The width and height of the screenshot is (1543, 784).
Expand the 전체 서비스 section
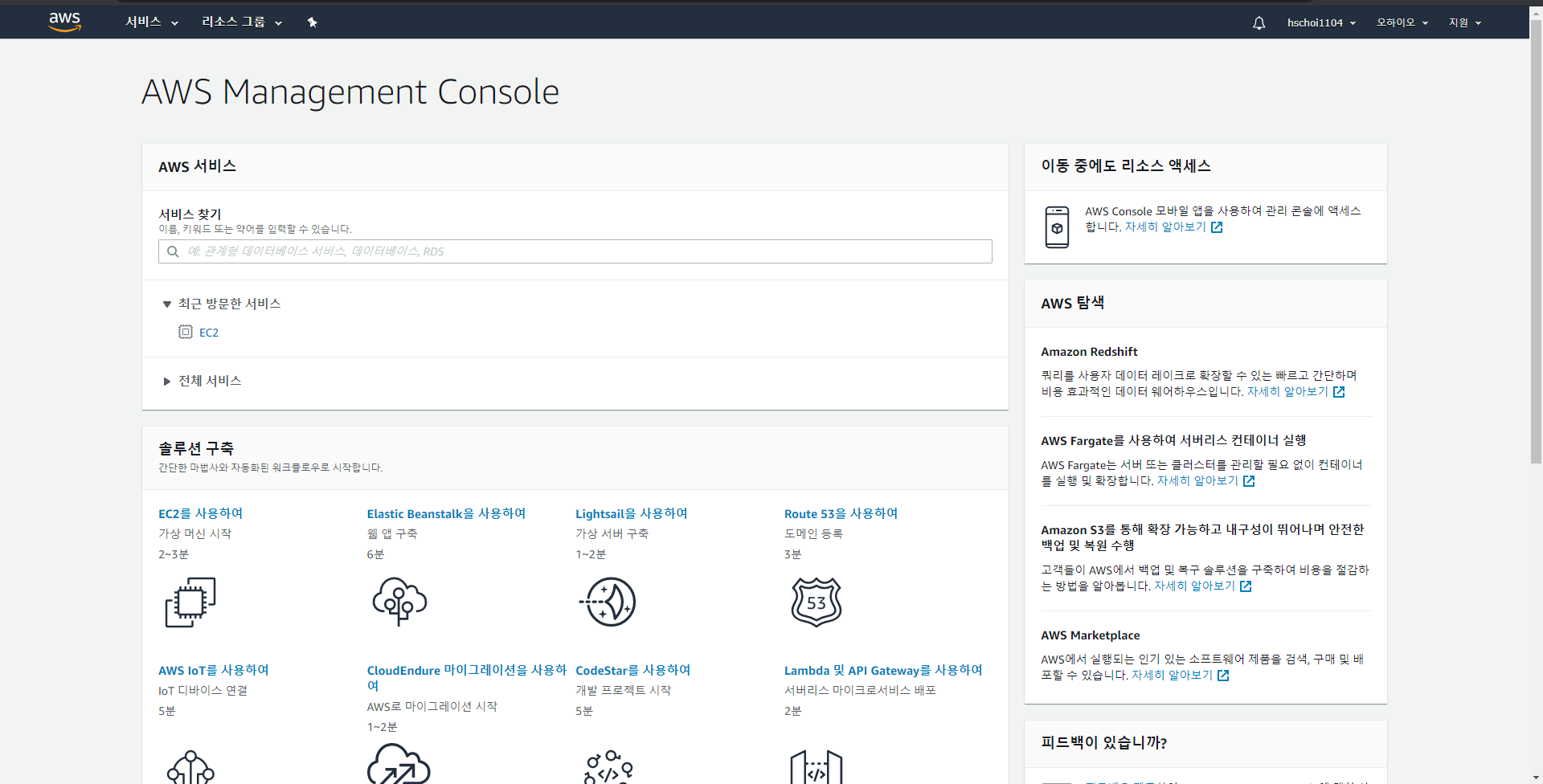(x=203, y=381)
